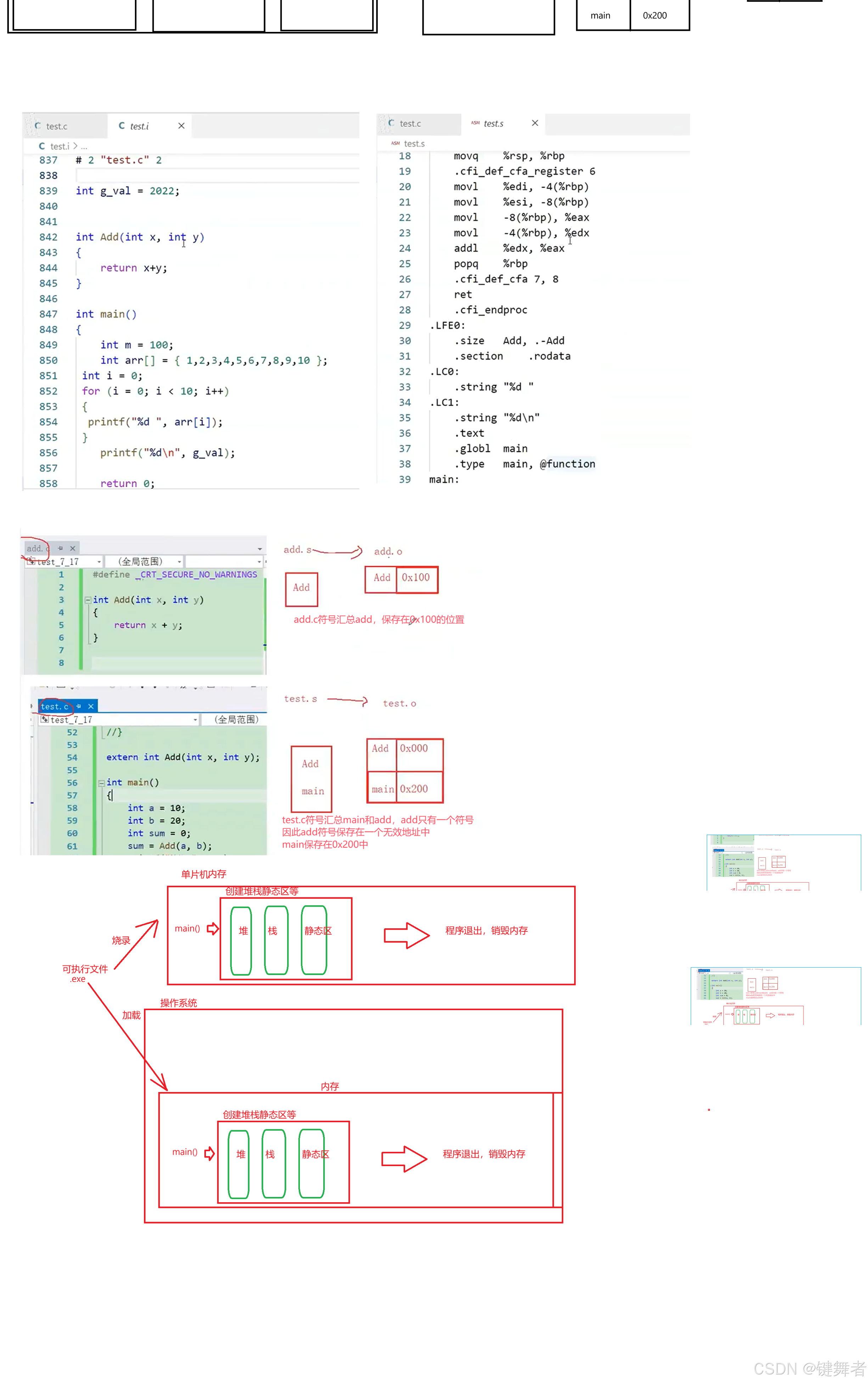This screenshot has height=1383, width=868.
Task: Collapse the Add function fold marker
Action: [x=88, y=600]
